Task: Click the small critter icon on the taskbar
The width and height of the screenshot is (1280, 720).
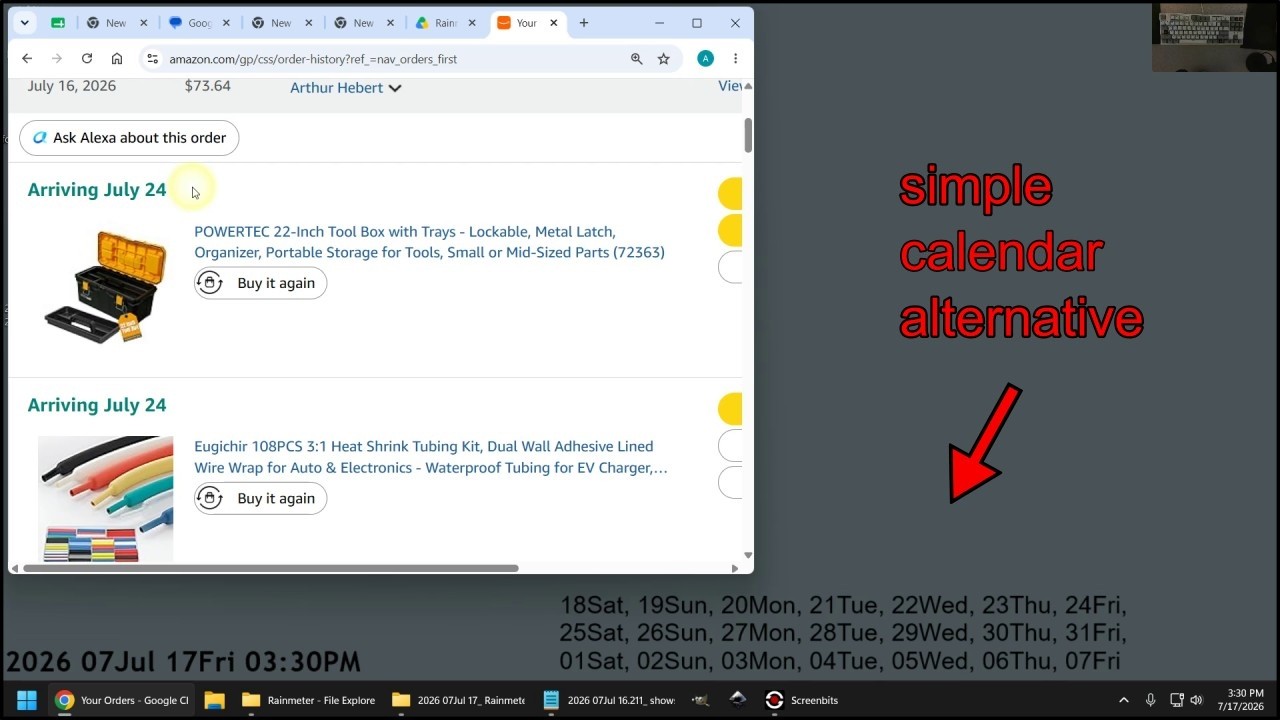Action: (x=701, y=700)
